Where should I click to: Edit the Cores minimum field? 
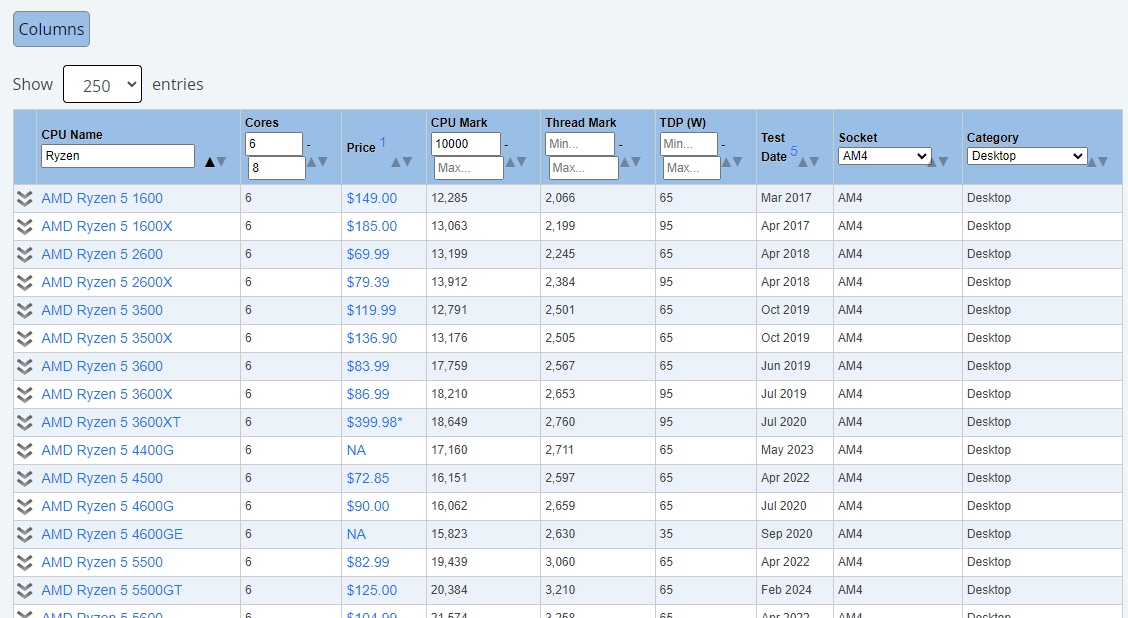point(273,144)
